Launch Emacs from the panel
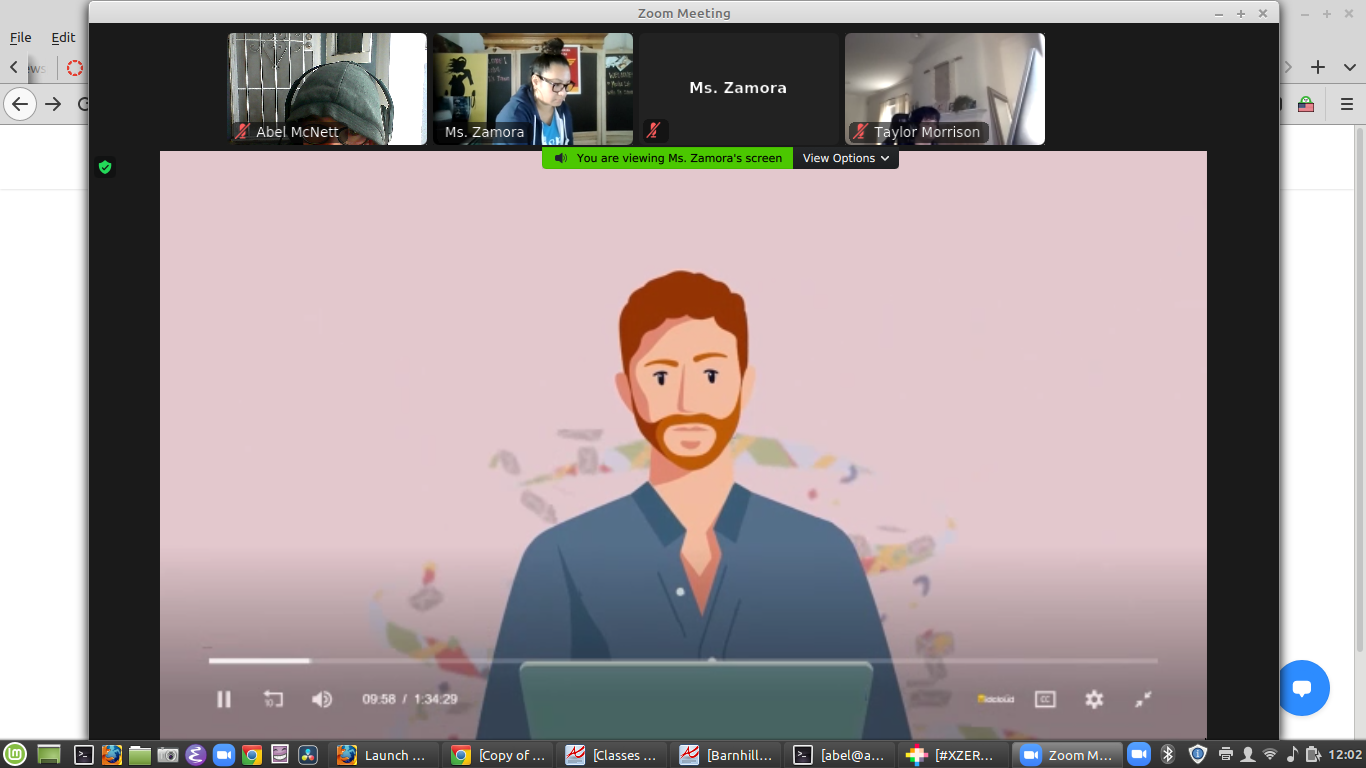 (196, 755)
